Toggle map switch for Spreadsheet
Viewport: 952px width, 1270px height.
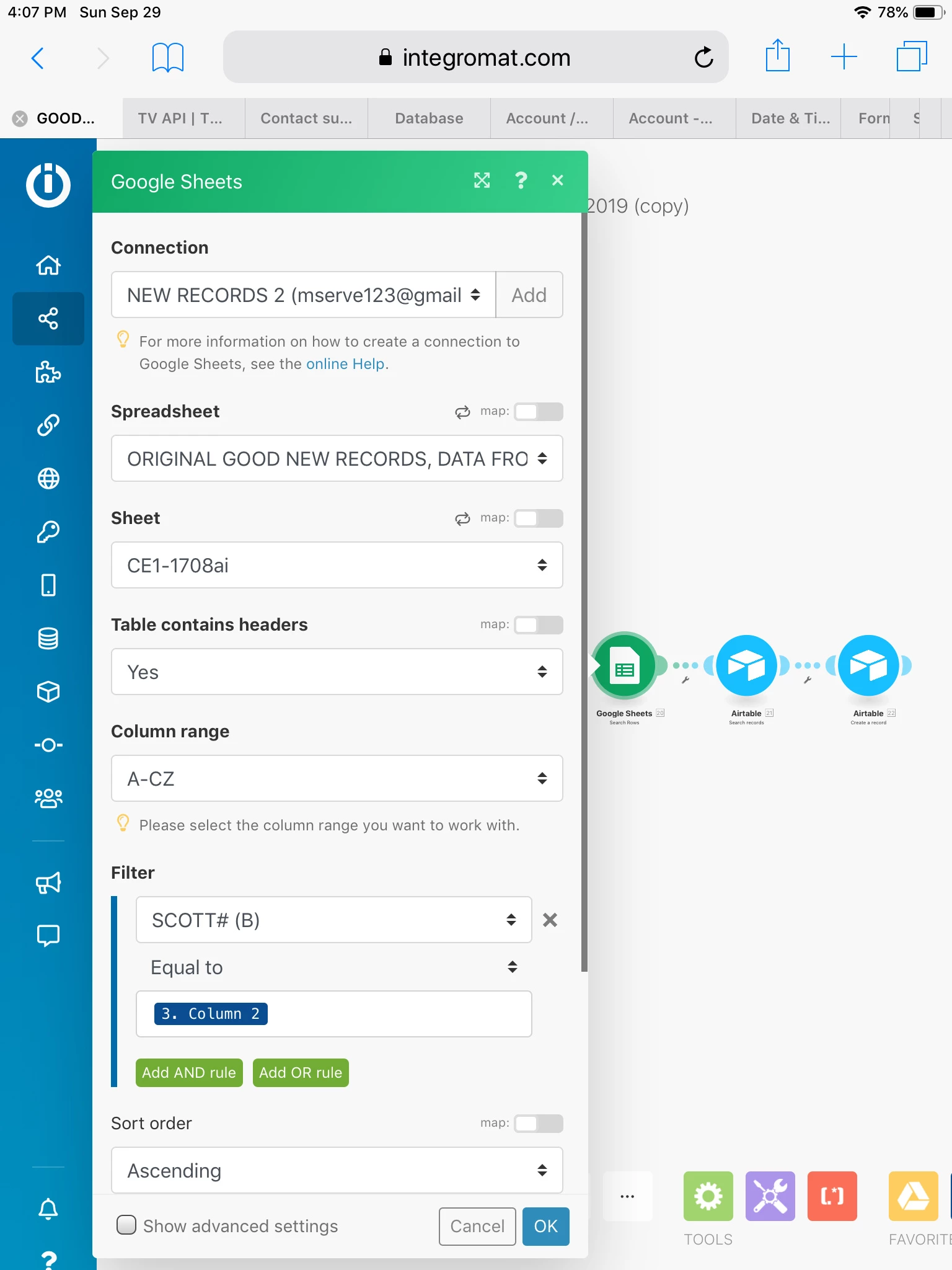(538, 412)
